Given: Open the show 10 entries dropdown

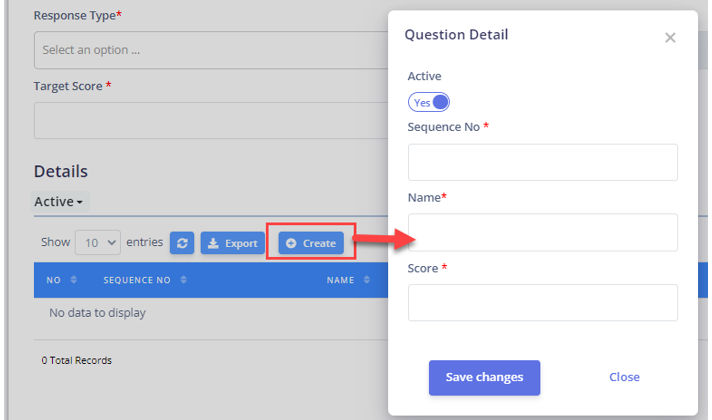Looking at the screenshot, I should [x=98, y=242].
